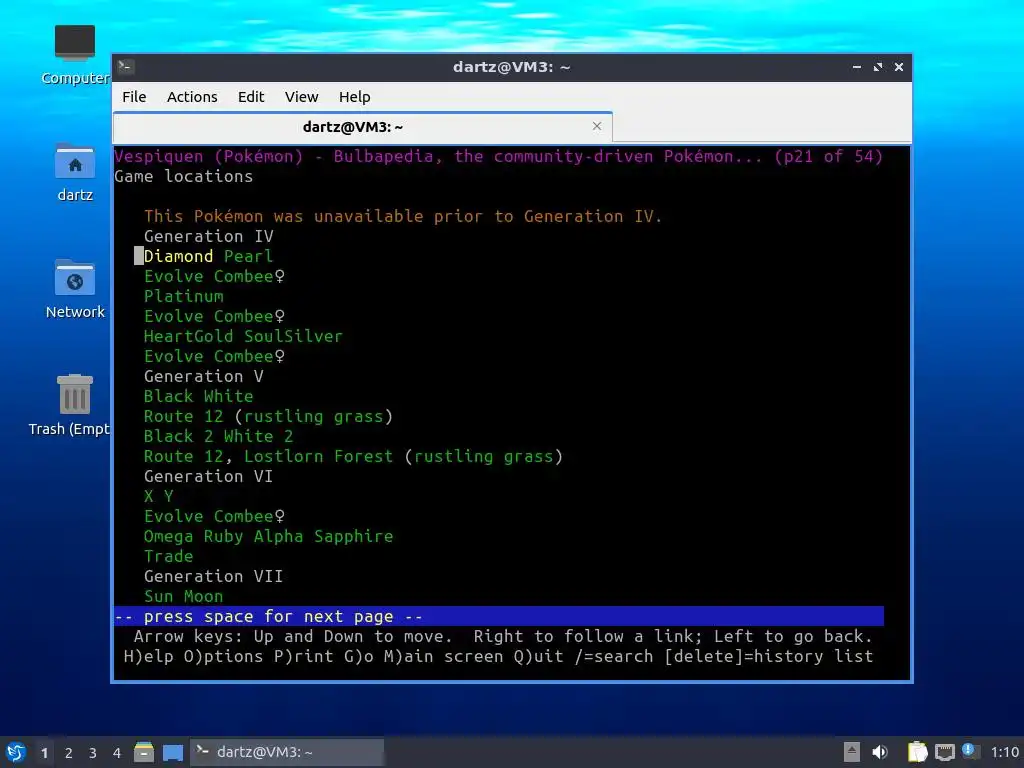Select the Computer desktop icon
Image resolution: width=1024 pixels, height=768 pixels.
pyautogui.click(x=75, y=55)
